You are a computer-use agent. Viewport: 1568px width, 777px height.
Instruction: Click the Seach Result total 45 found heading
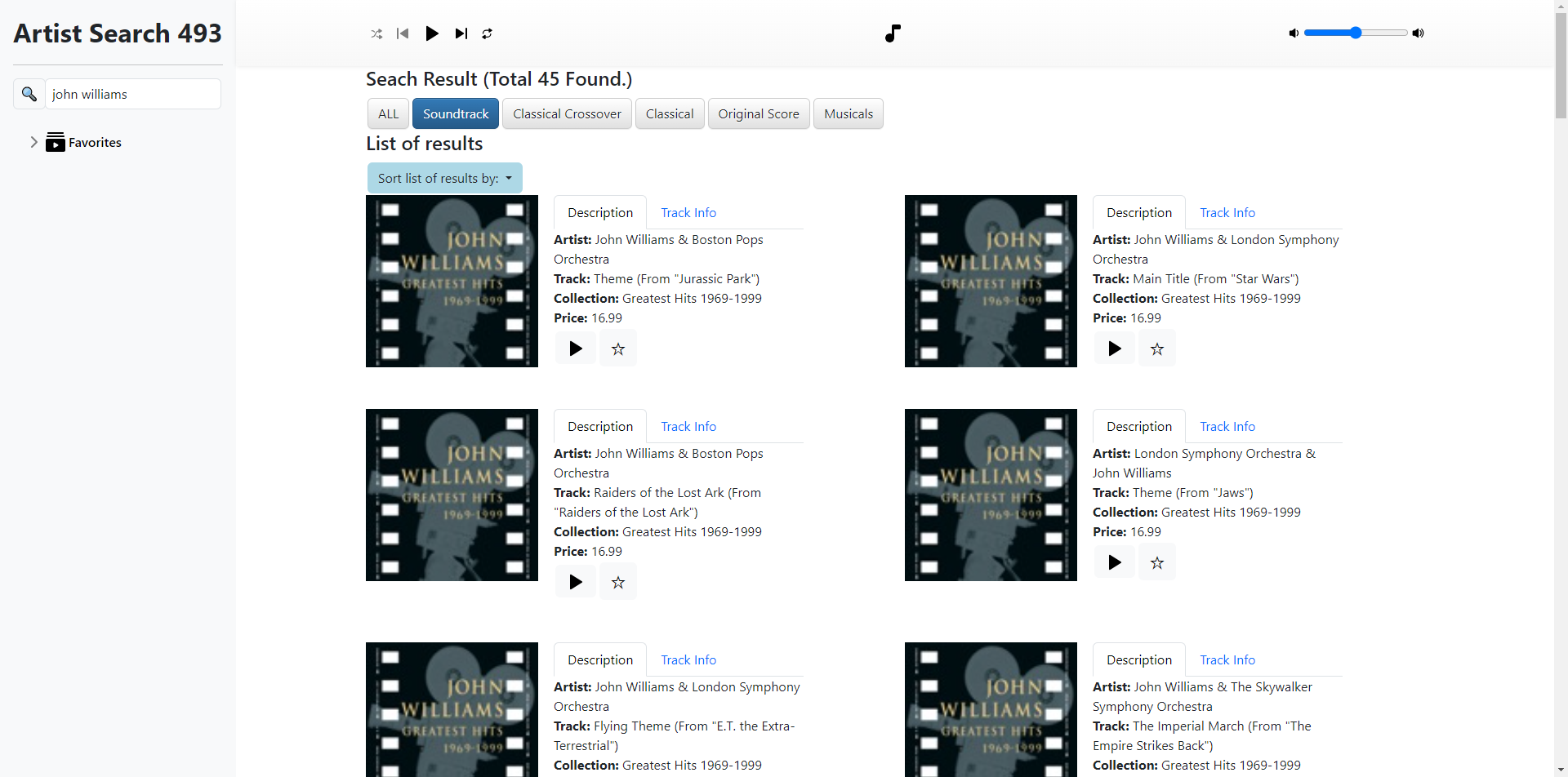point(499,79)
